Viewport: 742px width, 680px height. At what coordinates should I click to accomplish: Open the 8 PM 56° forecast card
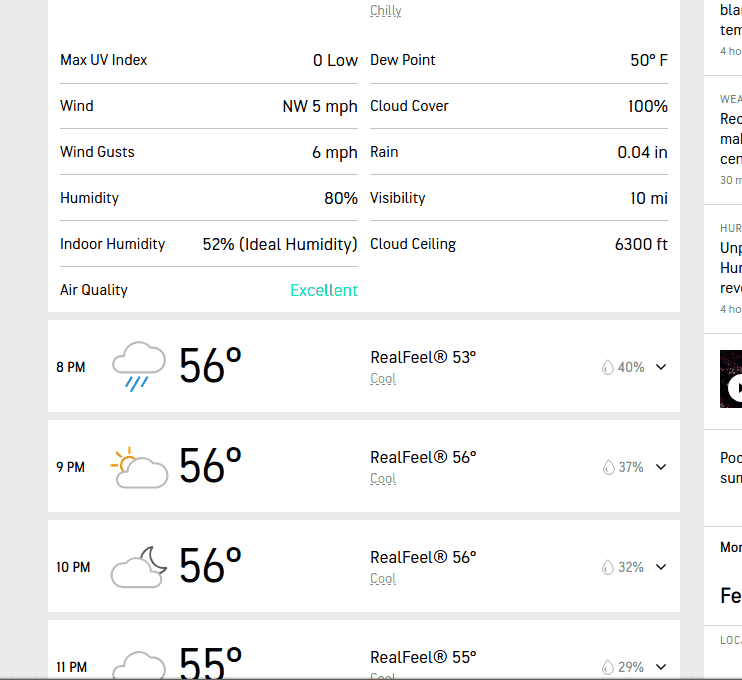[x=364, y=366]
